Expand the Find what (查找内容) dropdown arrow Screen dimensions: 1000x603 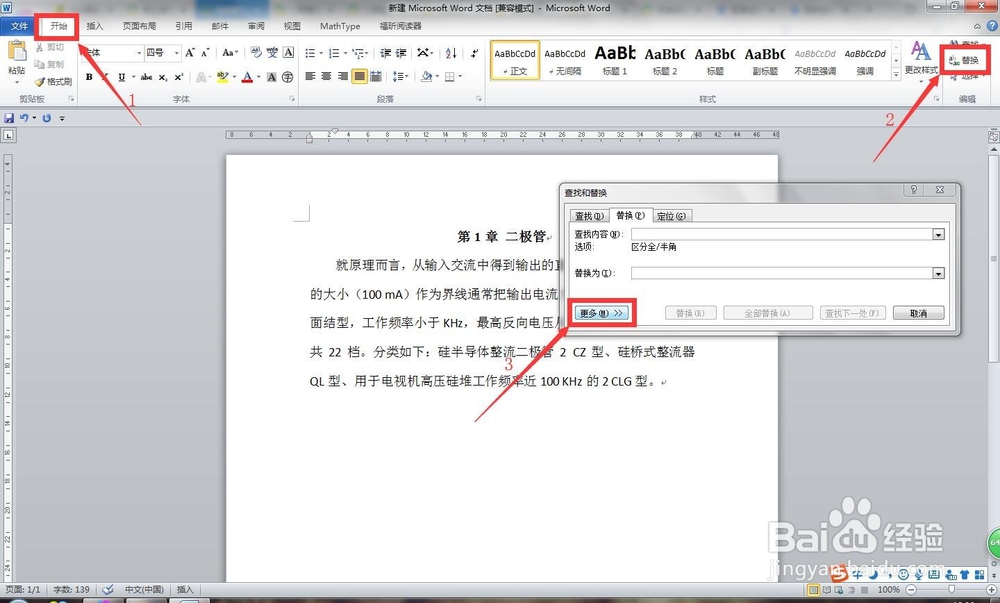(x=938, y=235)
